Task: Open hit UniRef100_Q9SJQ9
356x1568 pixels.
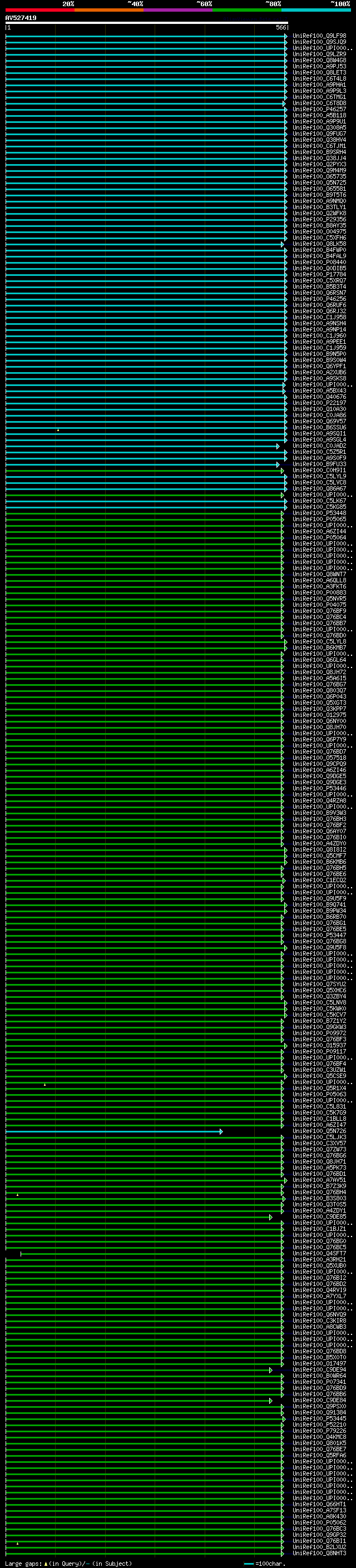Action: pos(319,42)
